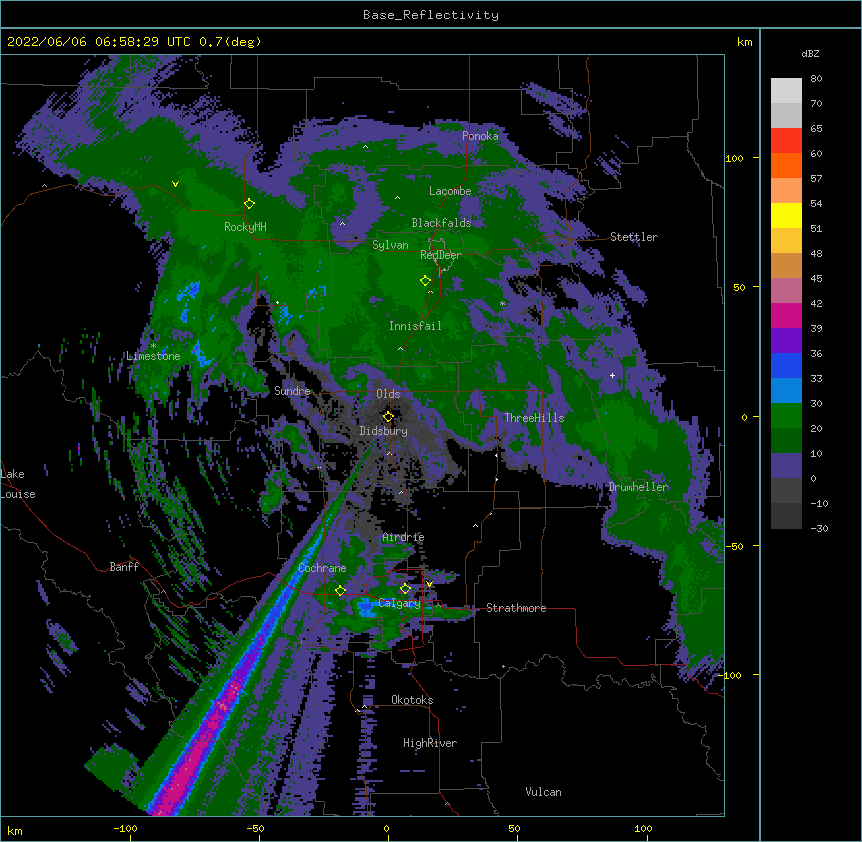
Task: Select the magenta 42–39 dBZ legend swatch
Action: tap(786, 315)
